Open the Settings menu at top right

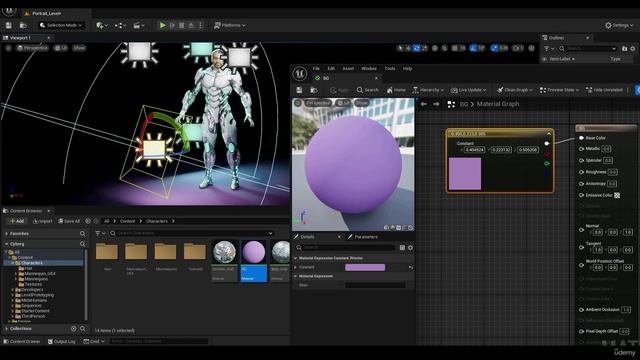pos(619,25)
